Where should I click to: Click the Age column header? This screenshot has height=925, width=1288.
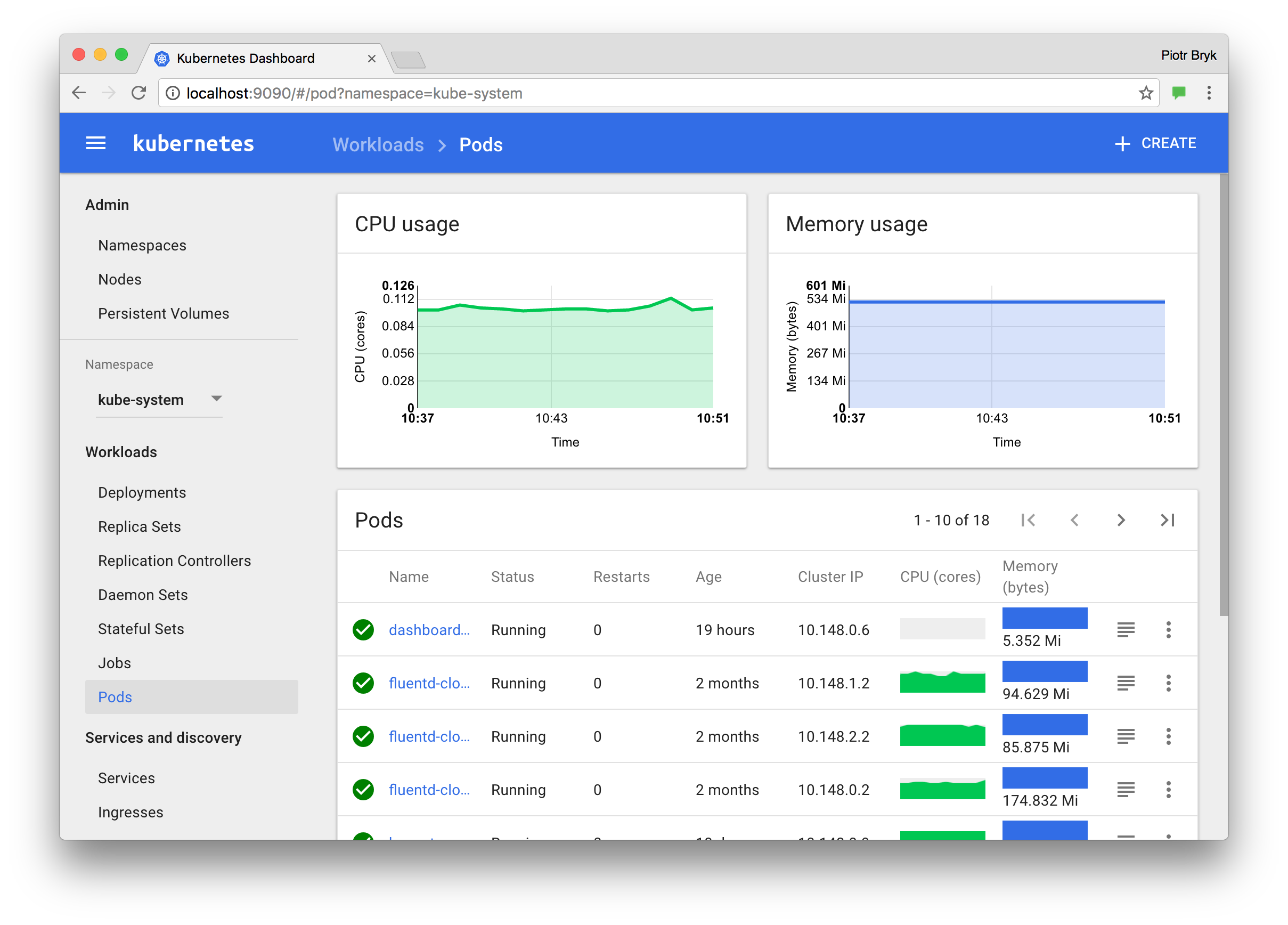click(x=708, y=577)
